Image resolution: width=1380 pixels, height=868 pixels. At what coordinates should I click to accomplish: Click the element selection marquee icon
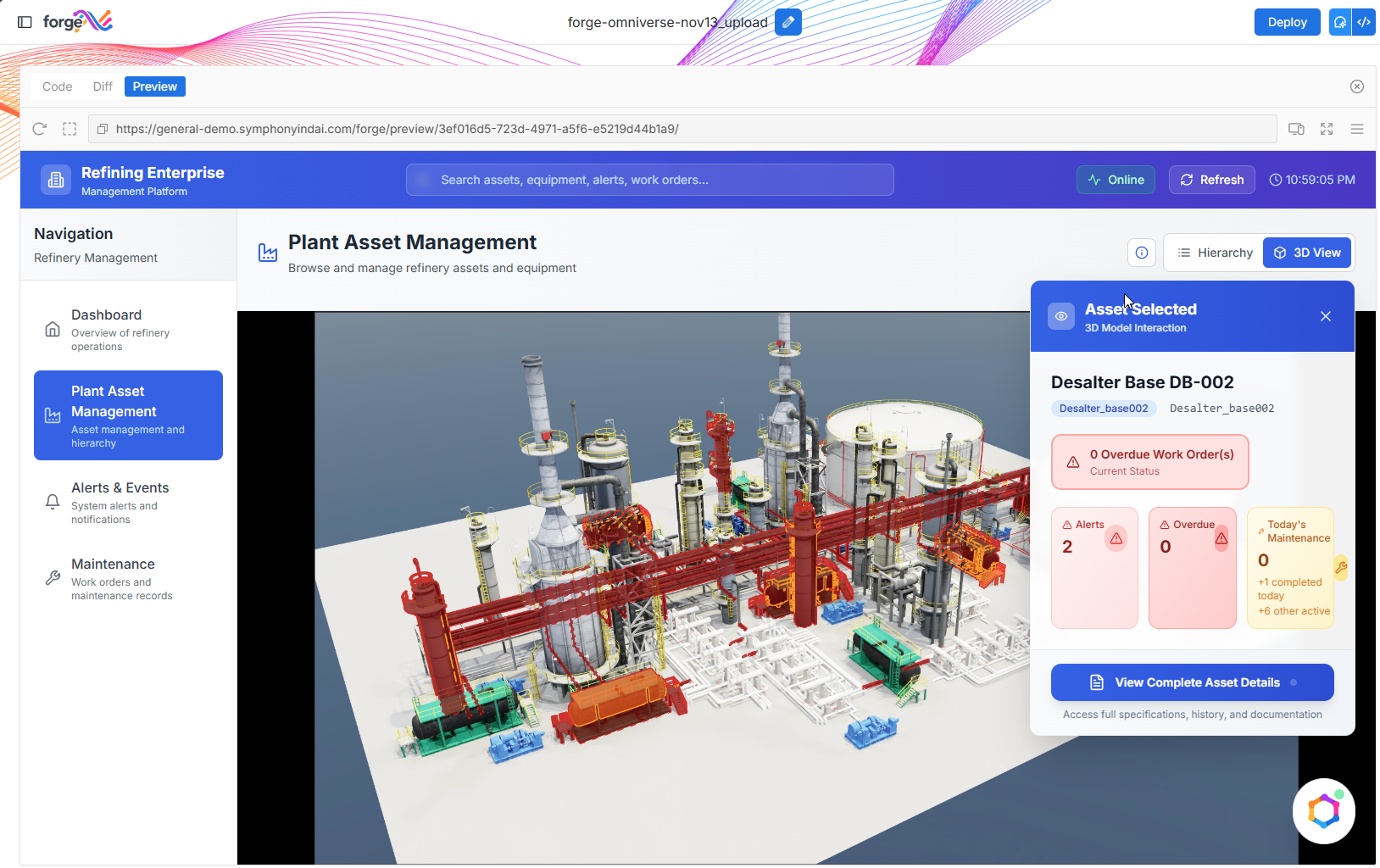coord(70,129)
